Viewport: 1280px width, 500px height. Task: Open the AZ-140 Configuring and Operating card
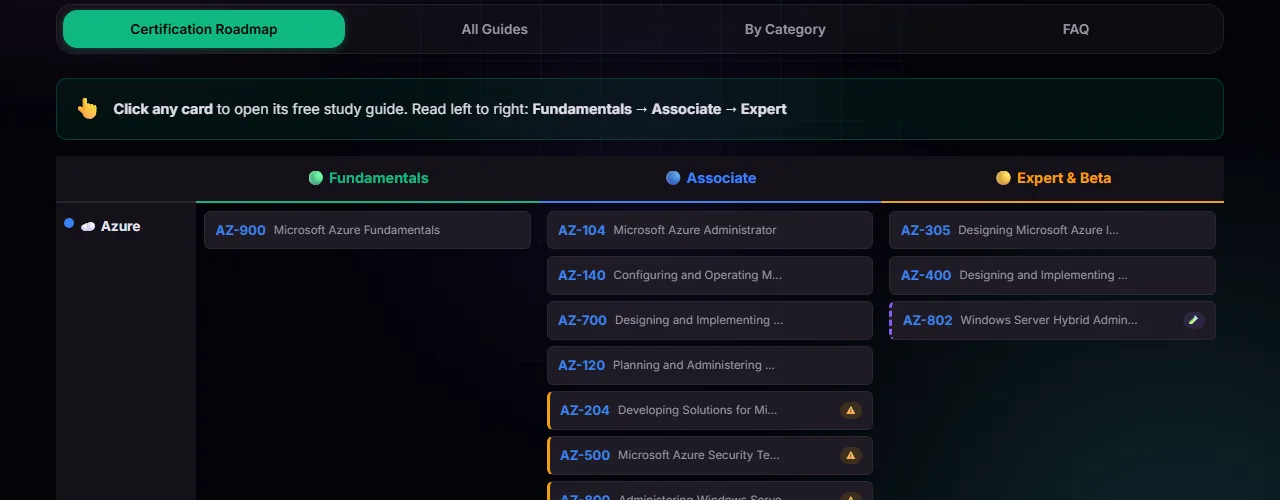pos(709,275)
